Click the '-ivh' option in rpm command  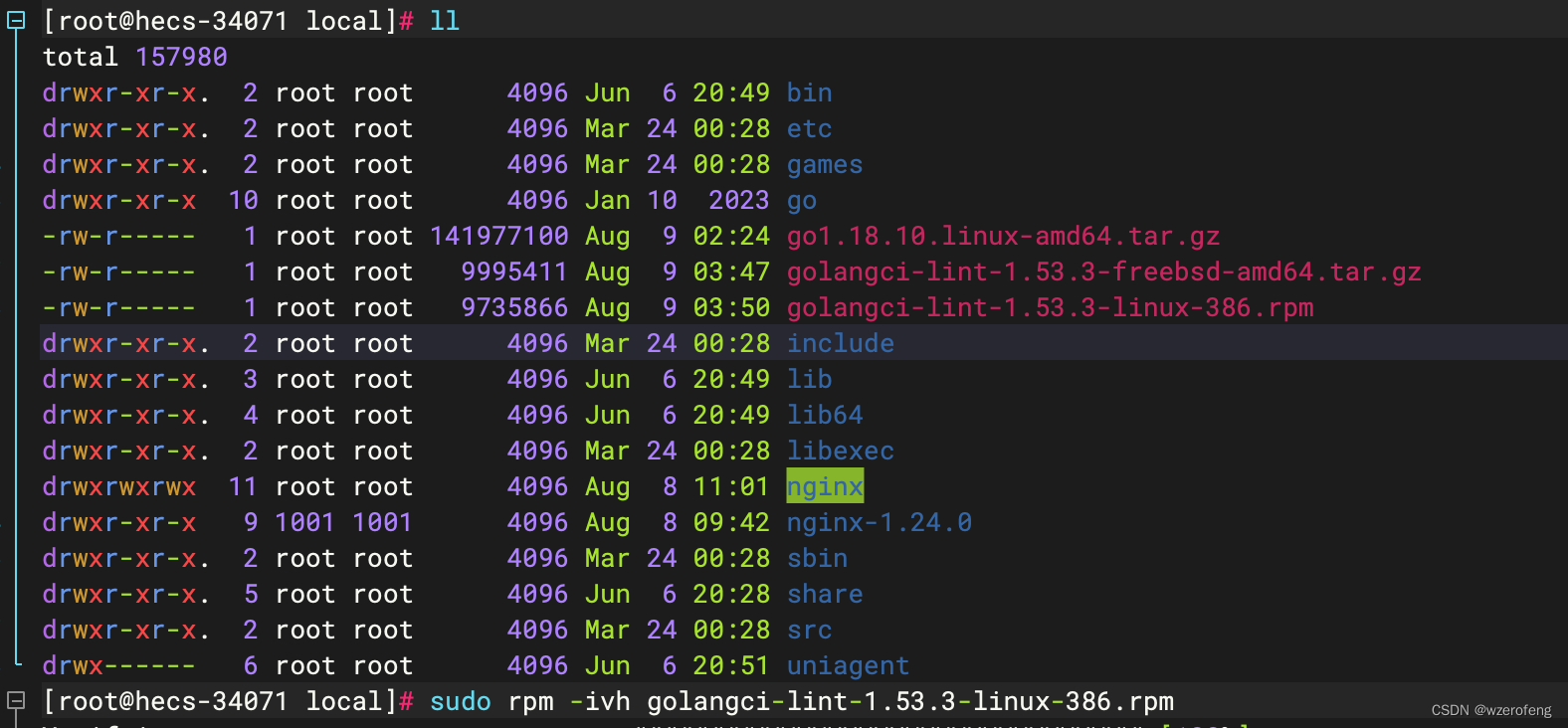pos(600,701)
